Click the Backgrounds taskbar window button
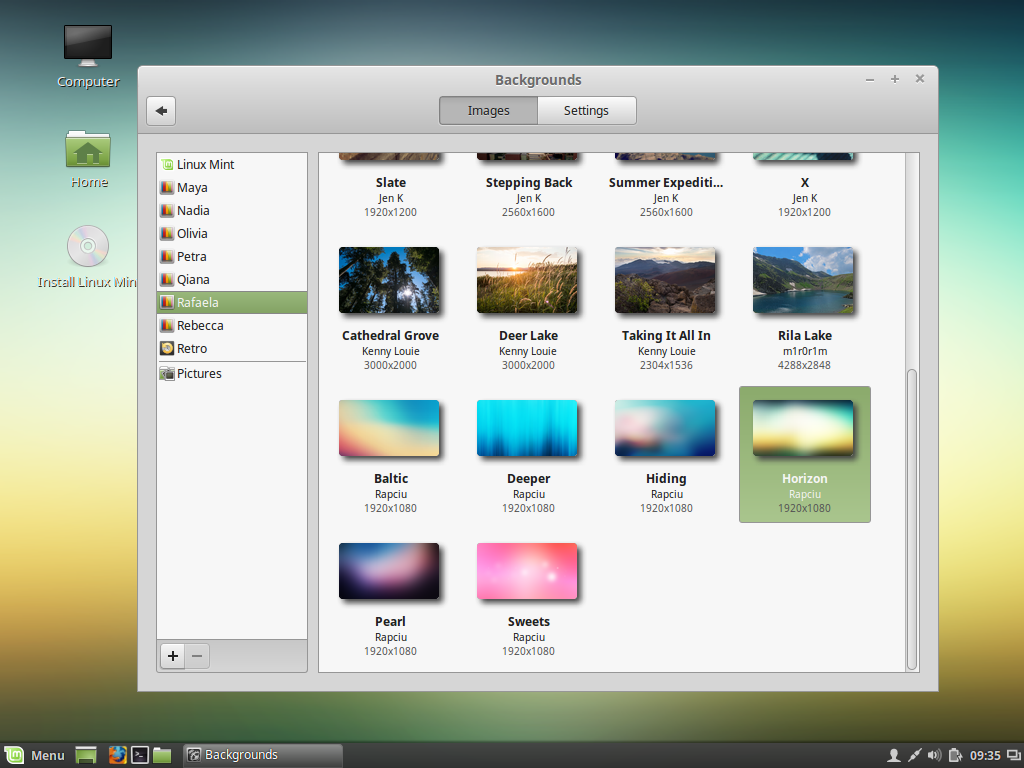The width and height of the screenshot is (1024, 768). [262, 755]
